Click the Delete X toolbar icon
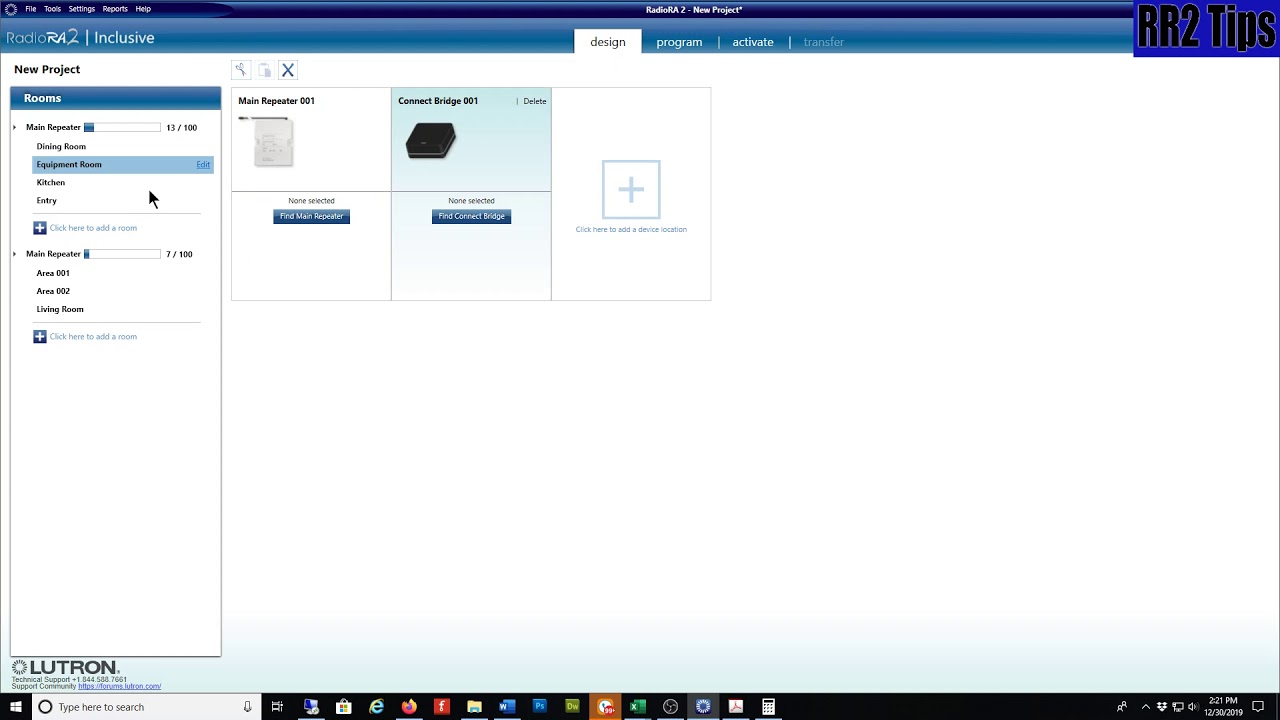The height and width of the screenshot is (720, 1280). 288,70
